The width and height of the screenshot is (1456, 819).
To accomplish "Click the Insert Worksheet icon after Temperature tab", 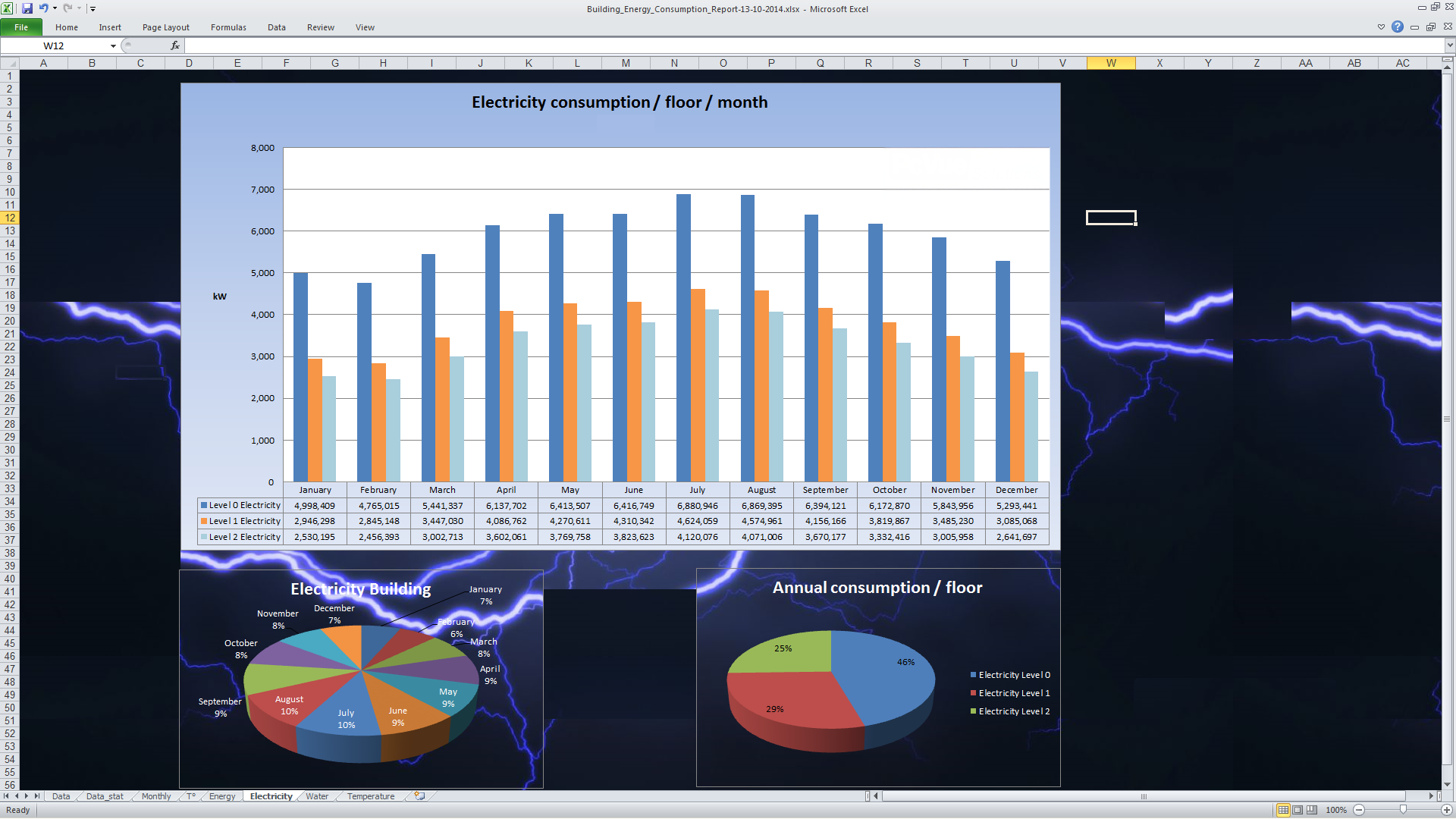I will [419, 796].
